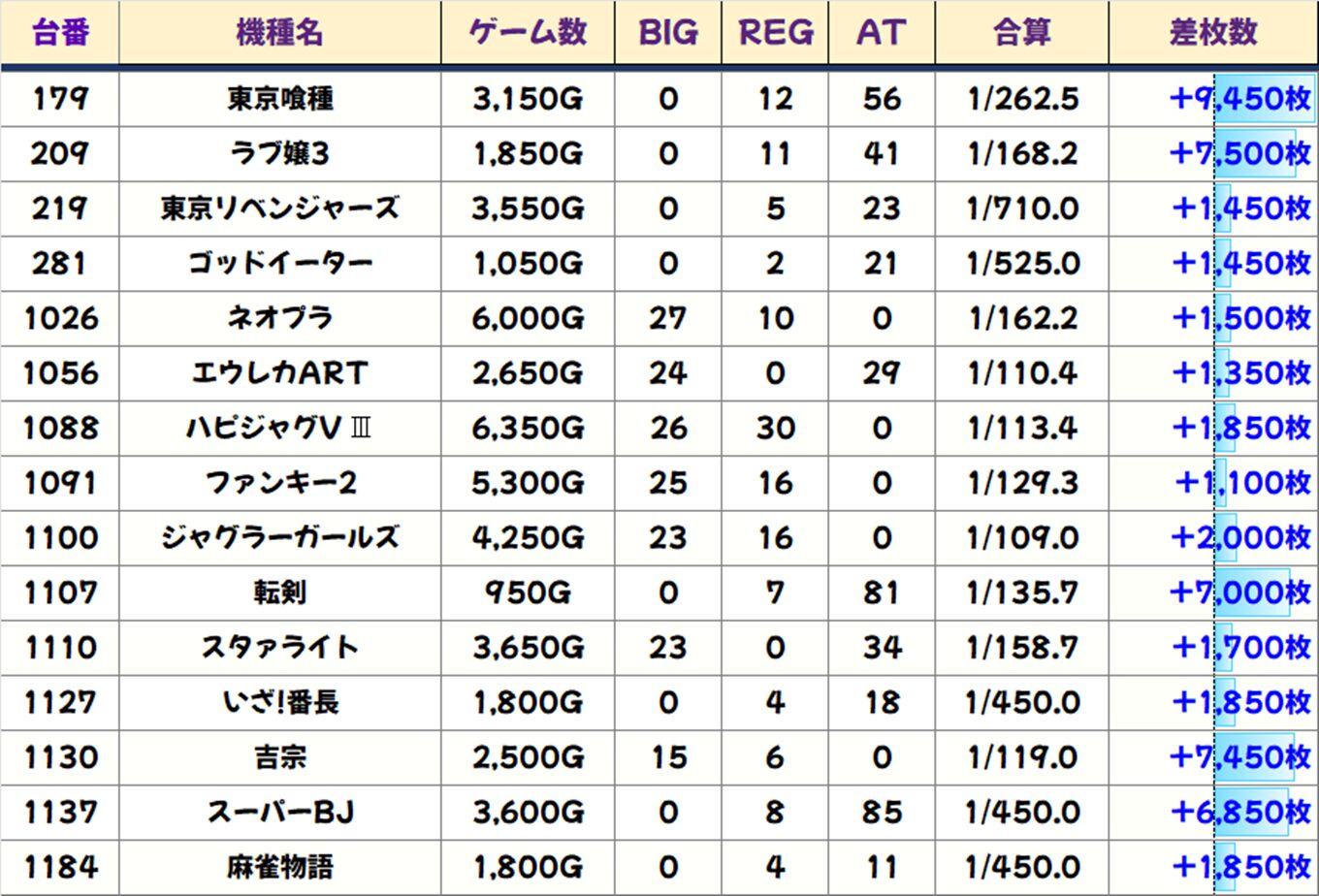Select the 吉宗 machine name cell
The image size is (1319, 896).
coord(279,757)
